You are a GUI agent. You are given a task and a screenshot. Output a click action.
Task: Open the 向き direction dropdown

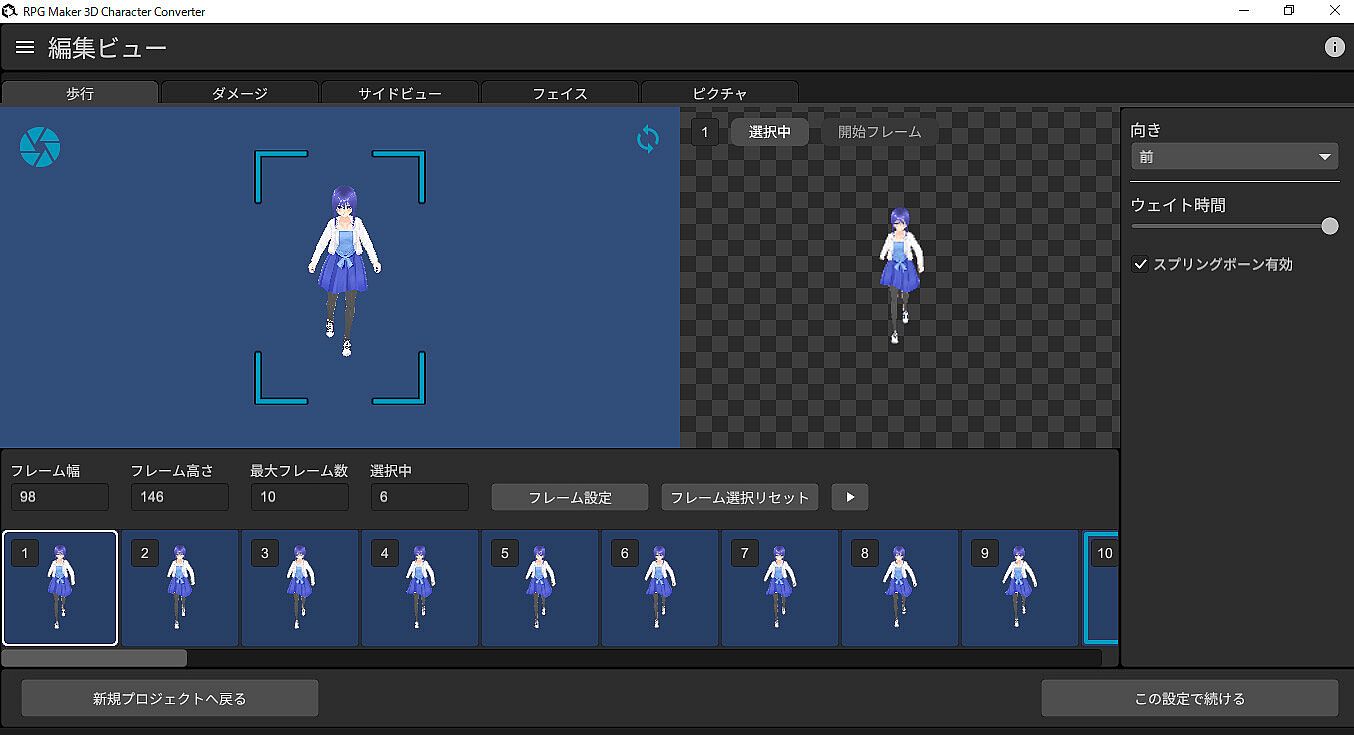[1234, 157]
